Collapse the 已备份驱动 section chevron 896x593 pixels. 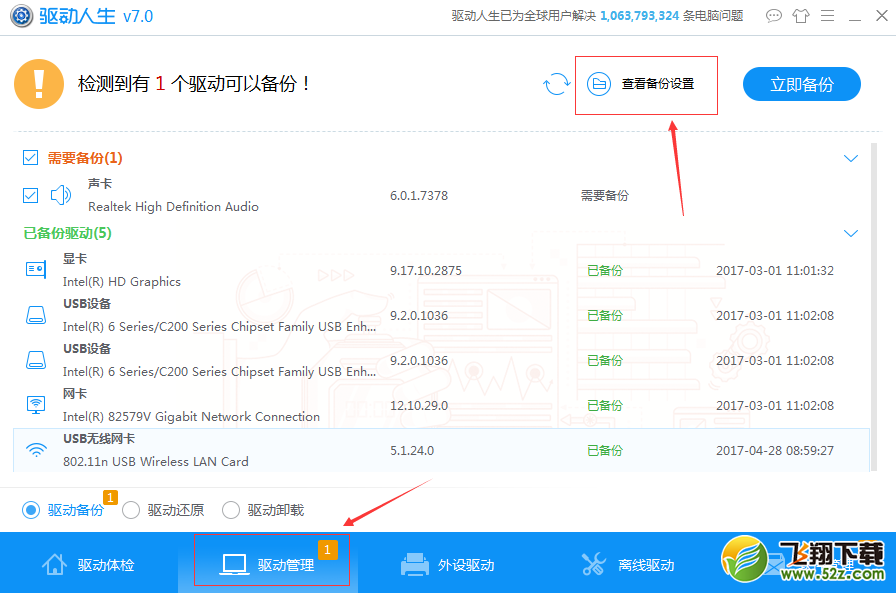(851, 233)
